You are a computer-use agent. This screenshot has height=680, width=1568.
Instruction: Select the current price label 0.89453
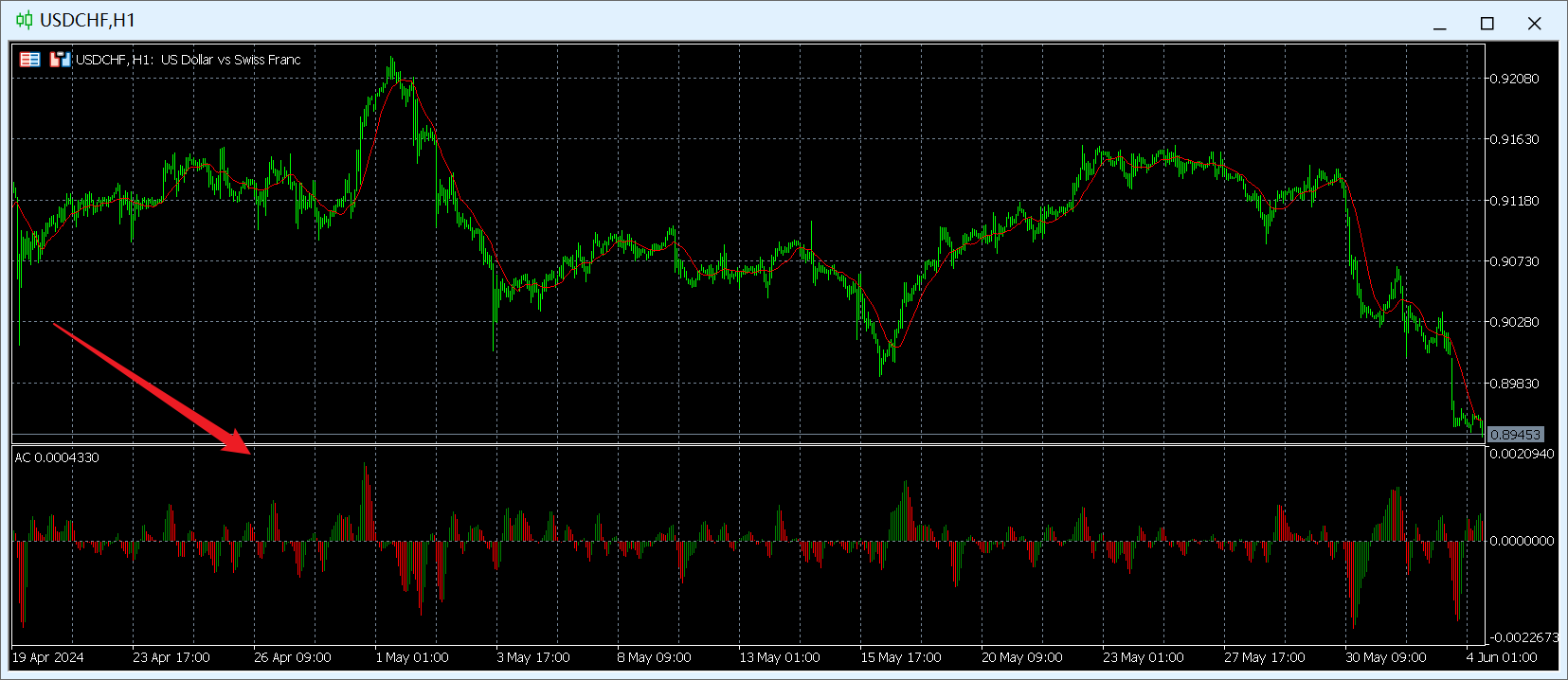[x=1515, y=435]
